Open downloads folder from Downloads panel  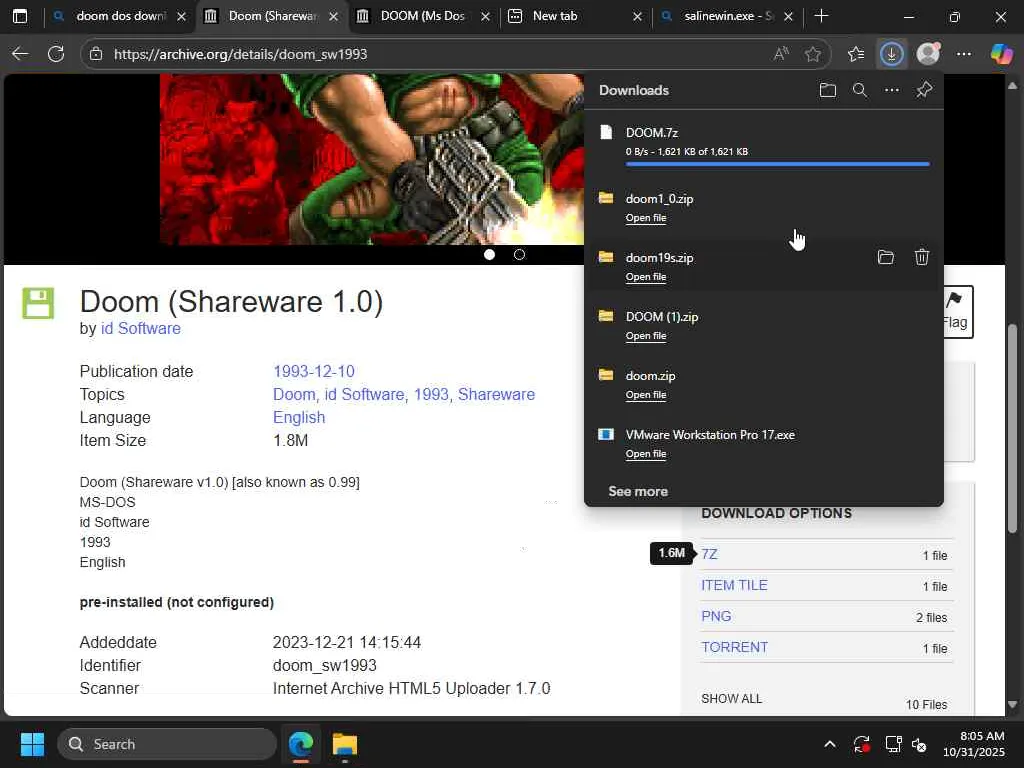(827, 90)
